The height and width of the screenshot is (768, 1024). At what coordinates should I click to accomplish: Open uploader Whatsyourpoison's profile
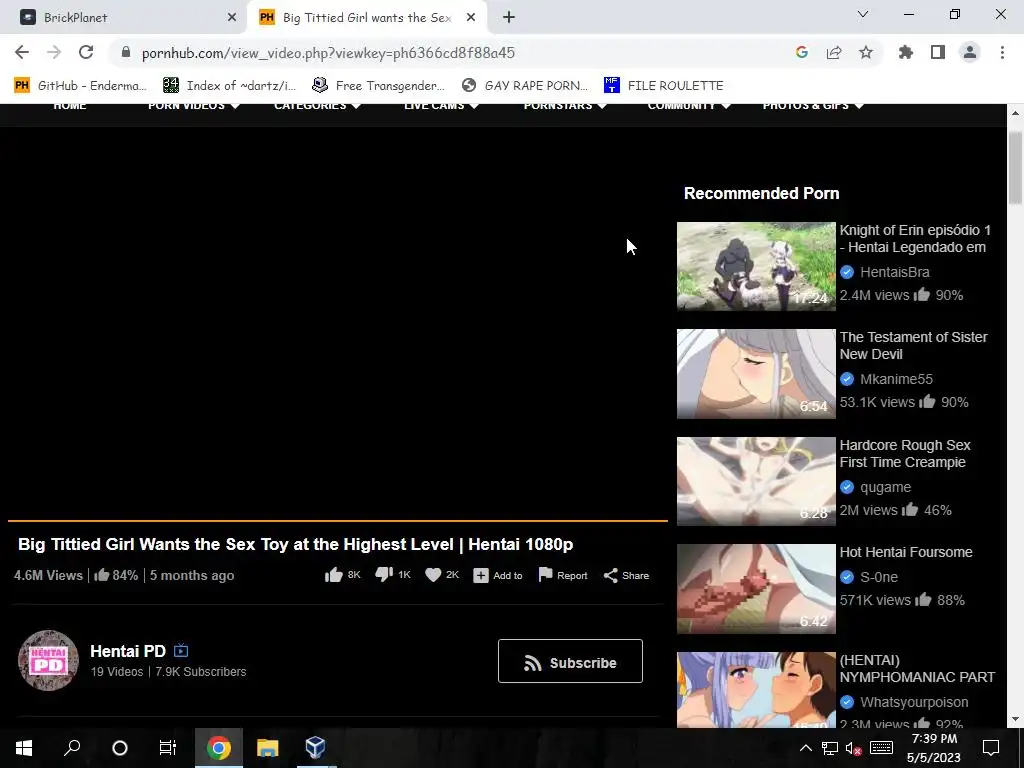914,702
